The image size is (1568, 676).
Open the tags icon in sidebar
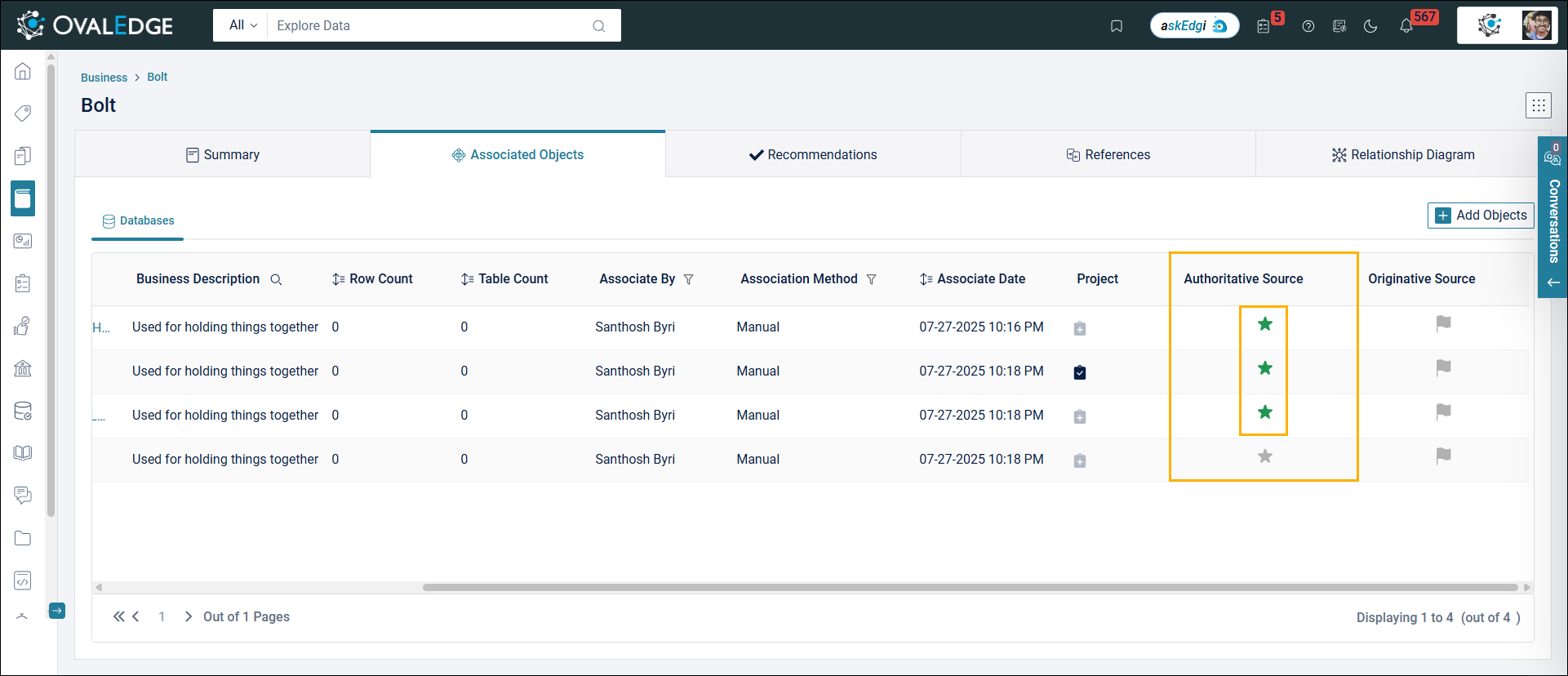pos(23,113)
